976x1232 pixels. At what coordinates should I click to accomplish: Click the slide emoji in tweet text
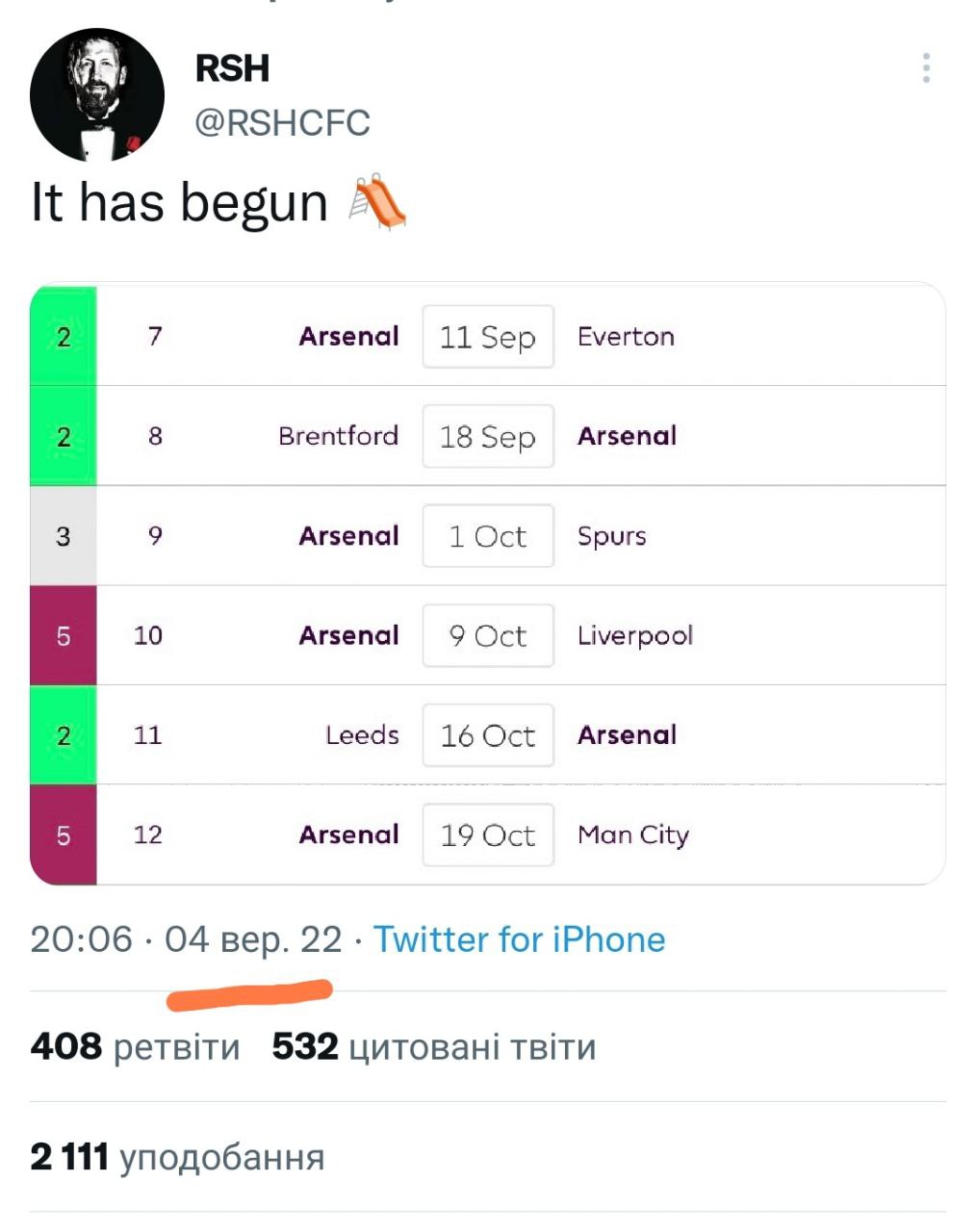pyautogui.click(x=377, y=203)
